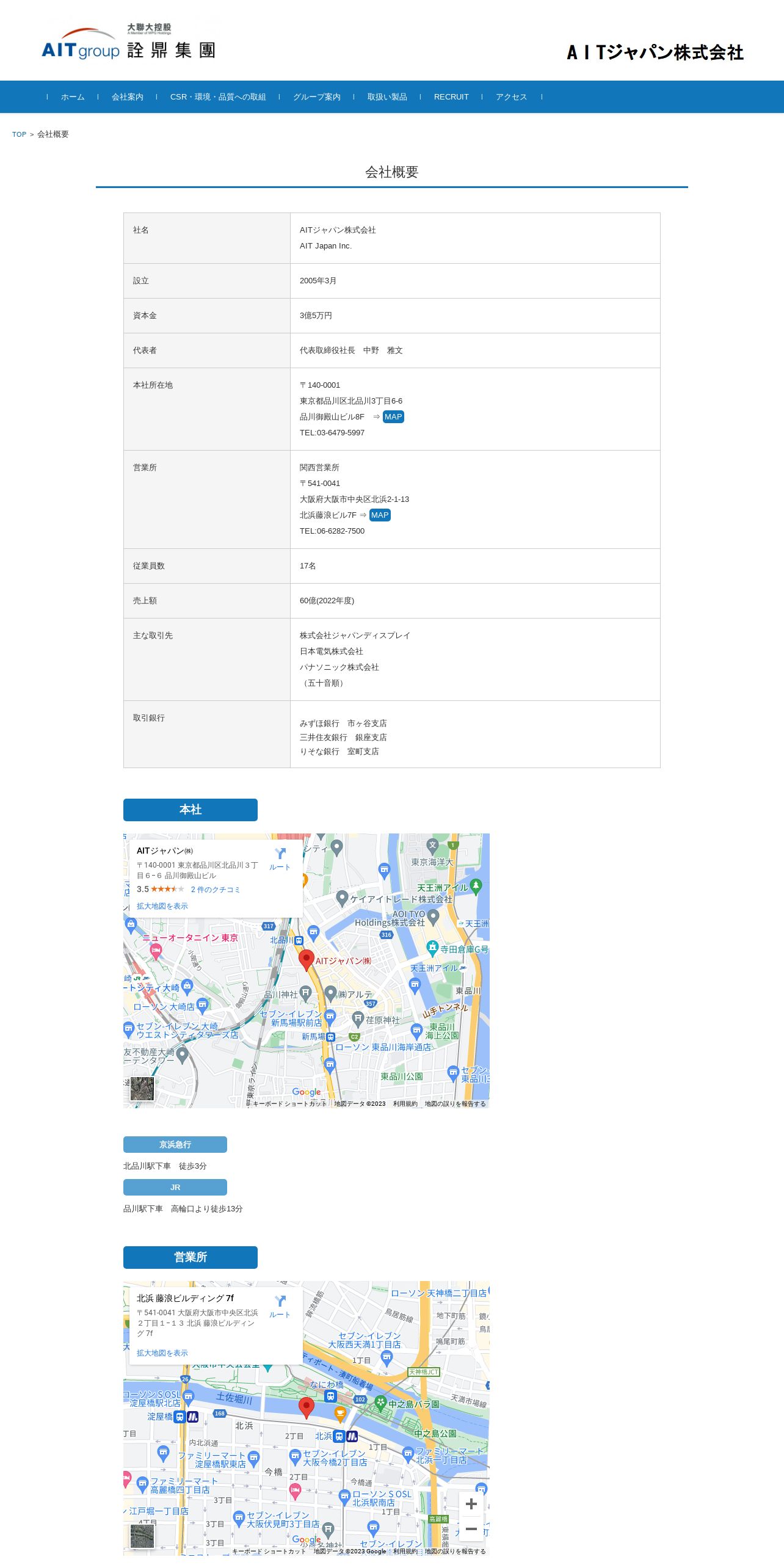Open the 取扱い製品 menu item
This screenshot has width=784, height=1568.
pos(387,97)
